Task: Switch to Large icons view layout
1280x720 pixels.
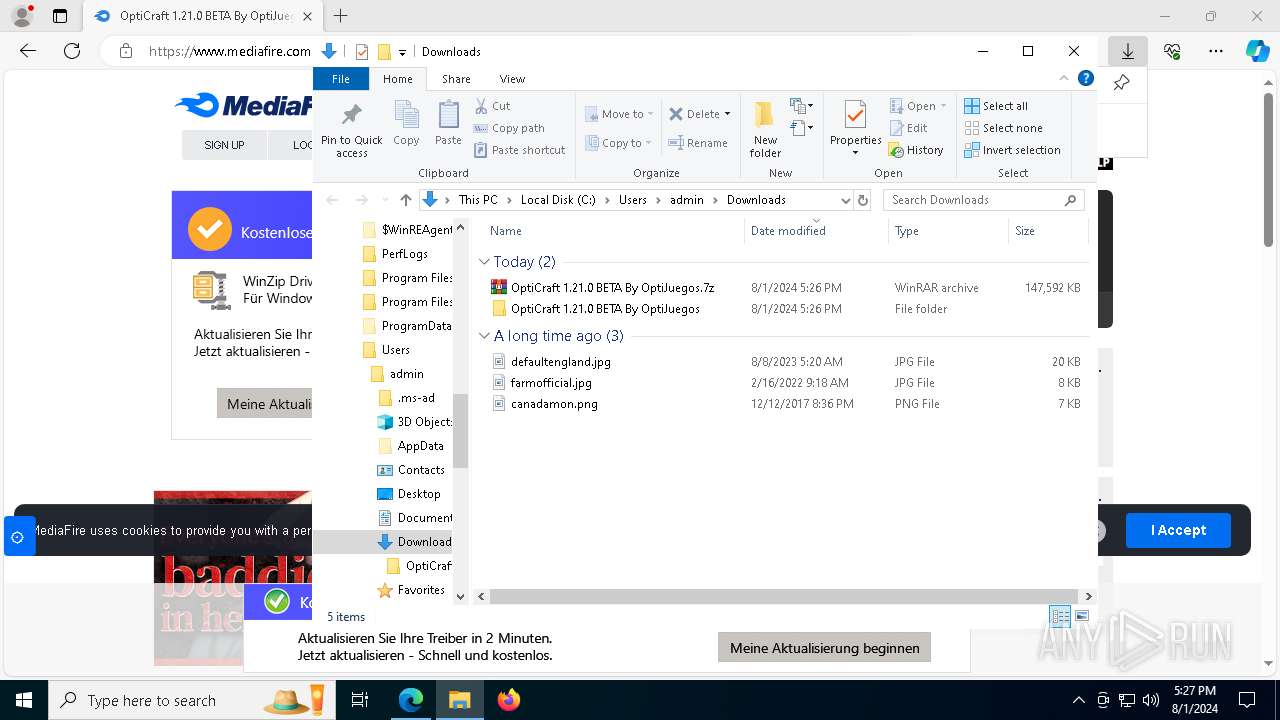Action: [x=1082, y=616]
